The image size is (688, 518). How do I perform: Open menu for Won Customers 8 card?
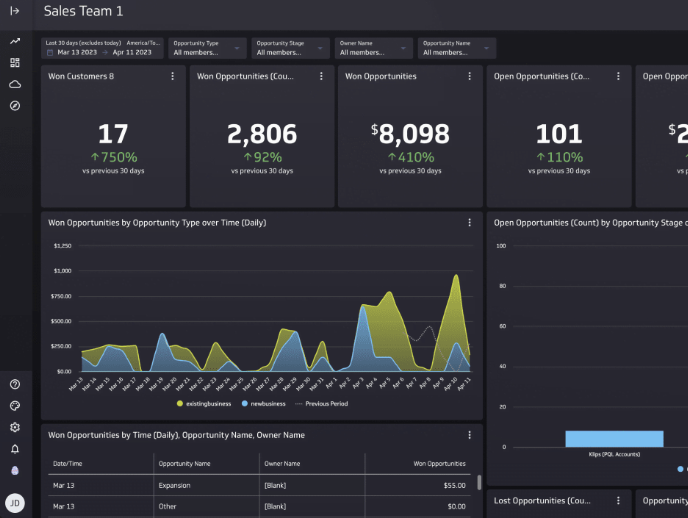pyautogui.click(x=172, y=76)
